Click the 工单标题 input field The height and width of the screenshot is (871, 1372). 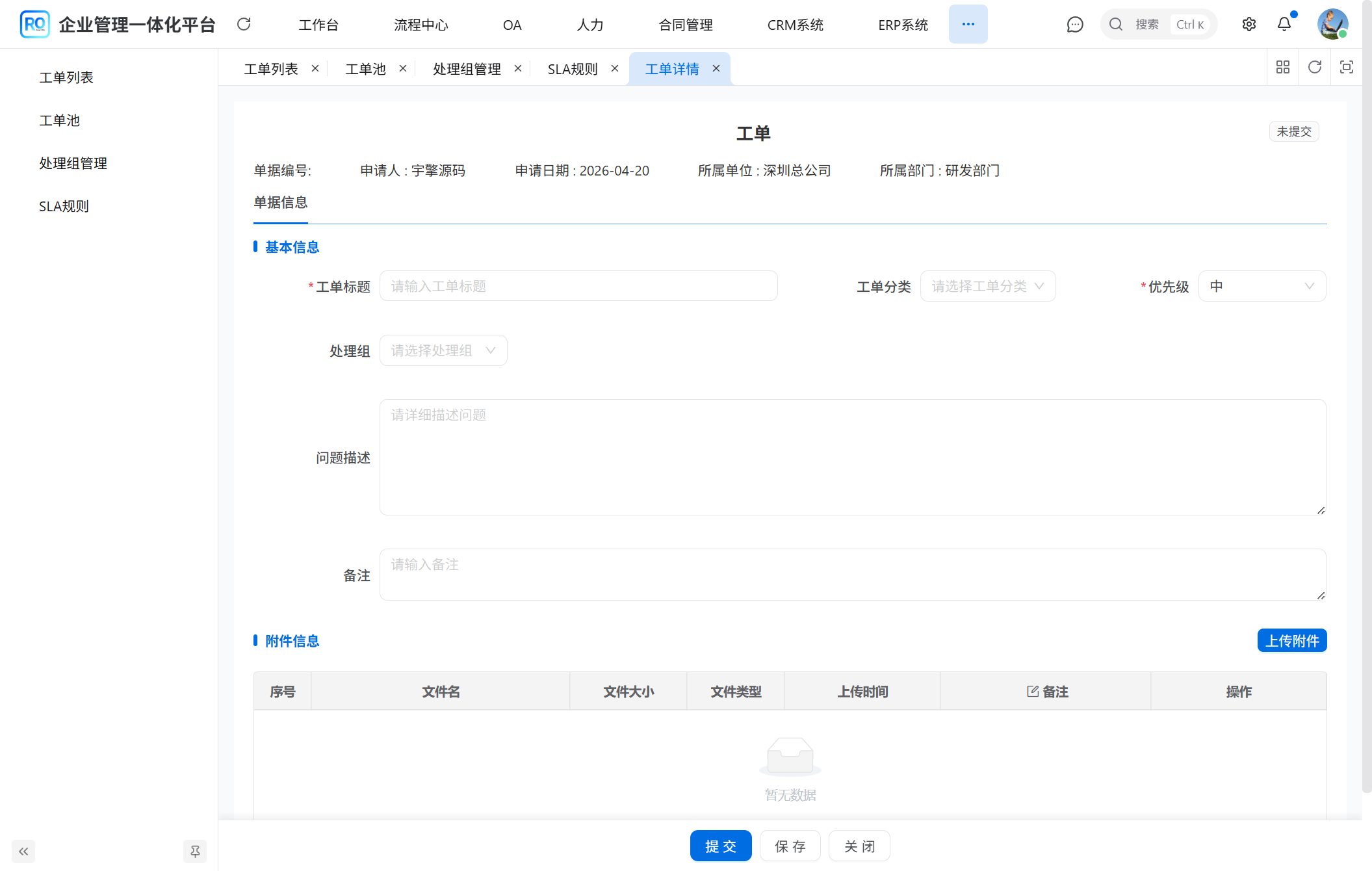578,287
